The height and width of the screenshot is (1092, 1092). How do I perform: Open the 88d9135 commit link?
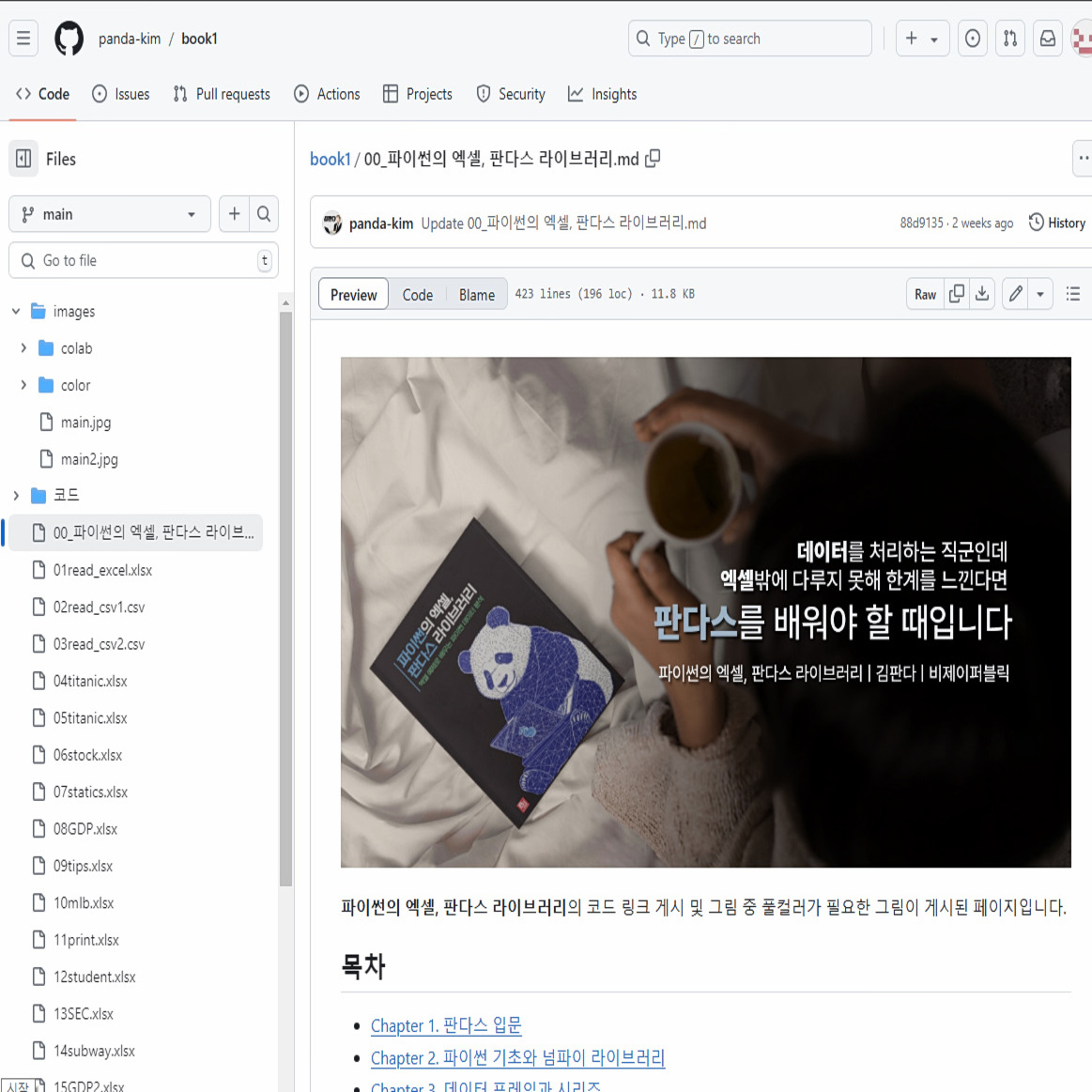pyautogui.click(x=921, y=223)
